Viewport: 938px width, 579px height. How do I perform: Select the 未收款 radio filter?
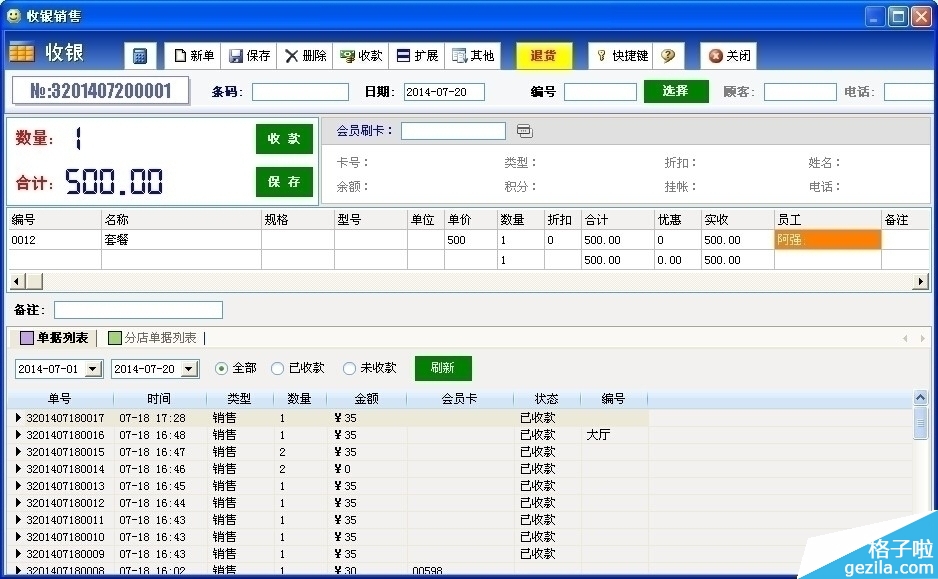pos(349,368)
